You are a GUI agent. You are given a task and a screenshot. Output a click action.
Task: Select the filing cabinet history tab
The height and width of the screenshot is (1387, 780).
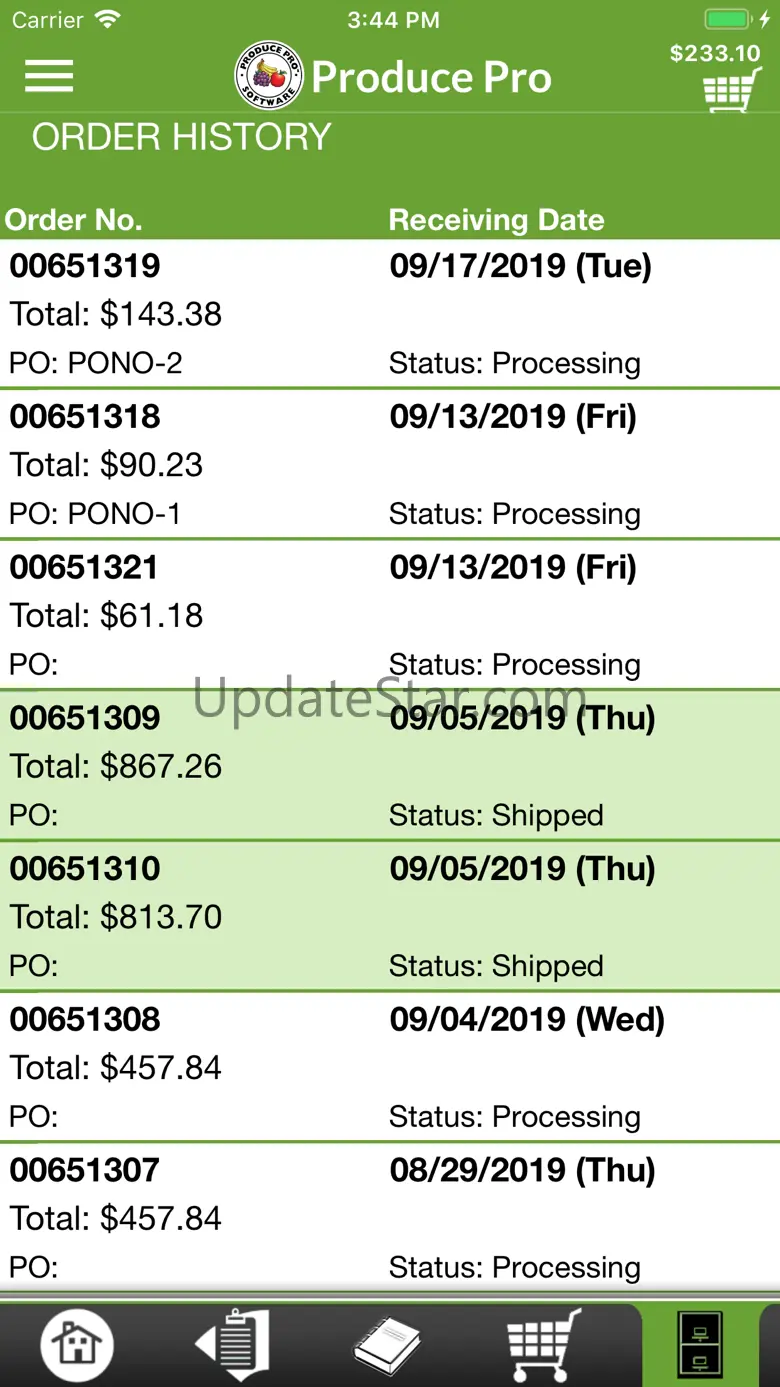(700, 1345)
